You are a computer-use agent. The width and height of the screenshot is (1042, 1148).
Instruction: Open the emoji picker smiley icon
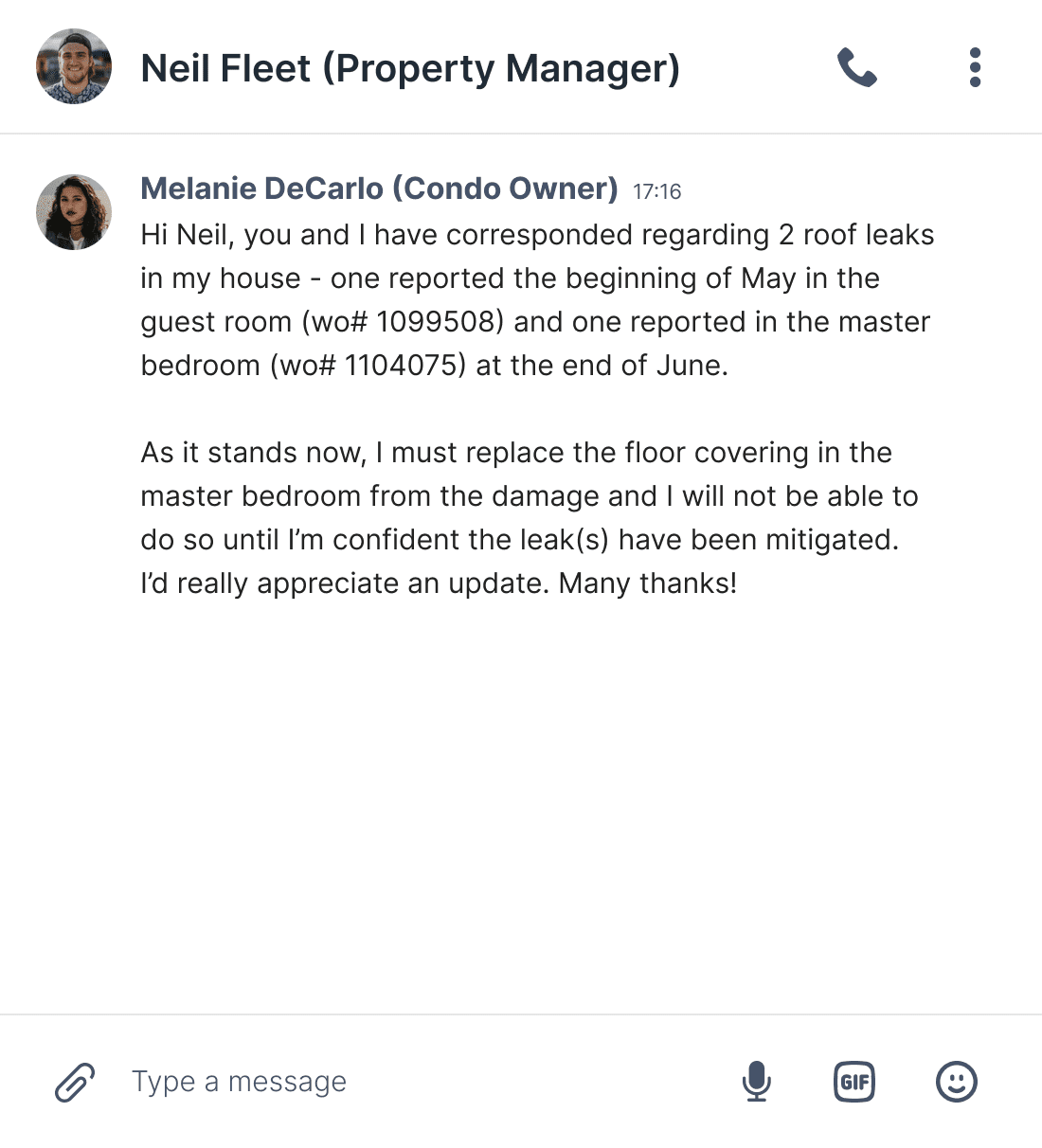pos(956,1082)
